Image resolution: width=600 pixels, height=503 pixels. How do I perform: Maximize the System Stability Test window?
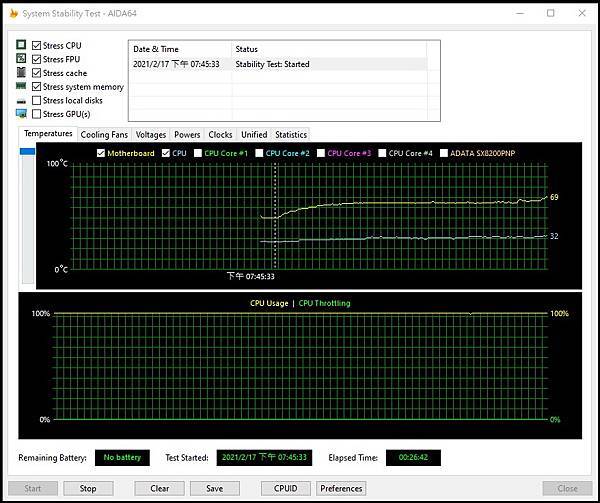[x=550, y=13]
